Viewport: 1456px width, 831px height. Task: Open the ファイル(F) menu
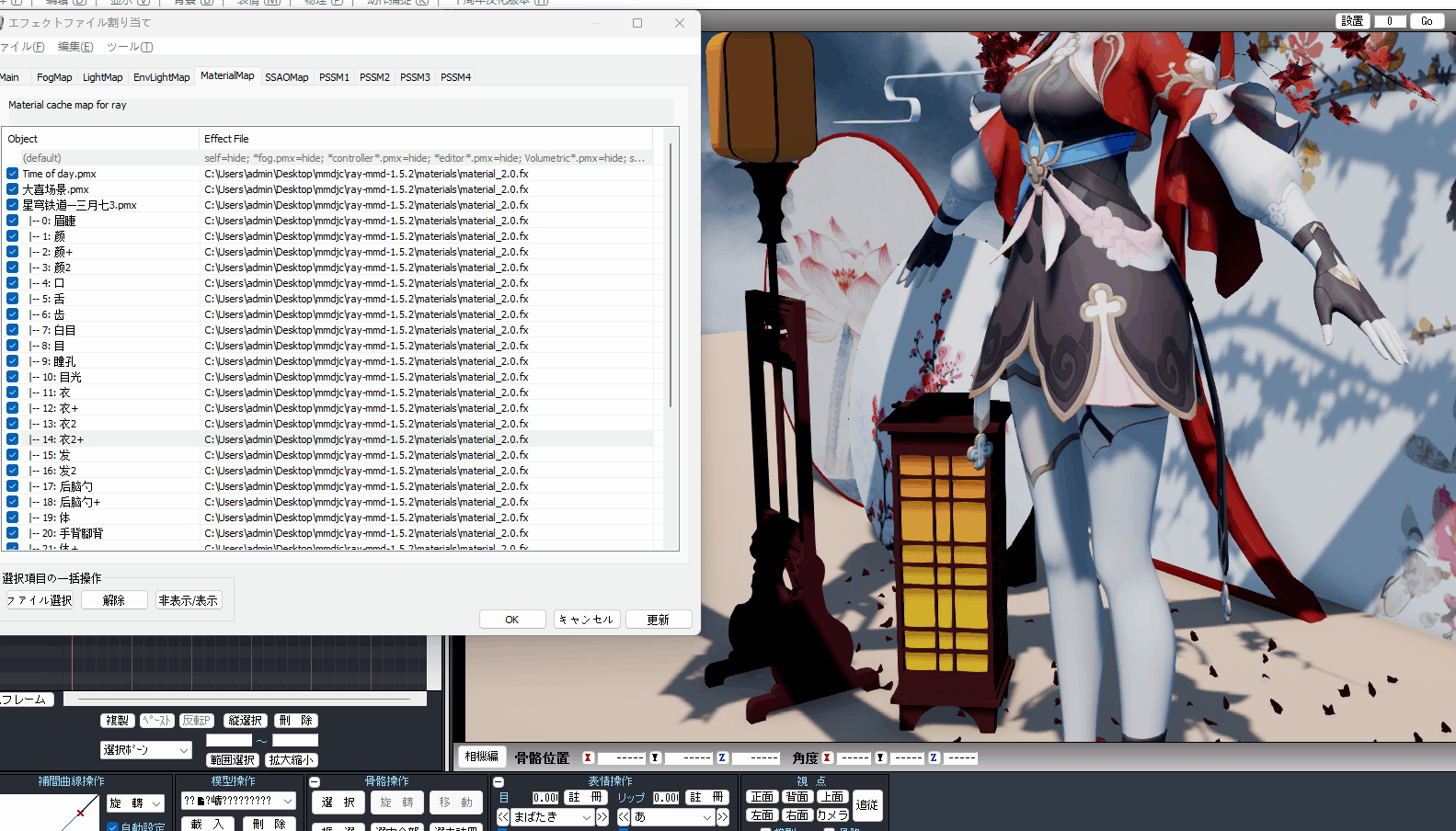[x=21, y=47]
